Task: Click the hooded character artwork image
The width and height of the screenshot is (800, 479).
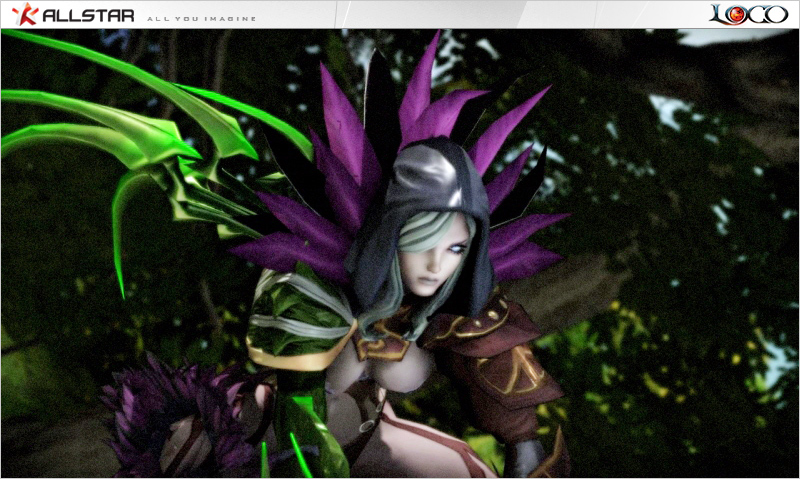Action: click(399, 253)
